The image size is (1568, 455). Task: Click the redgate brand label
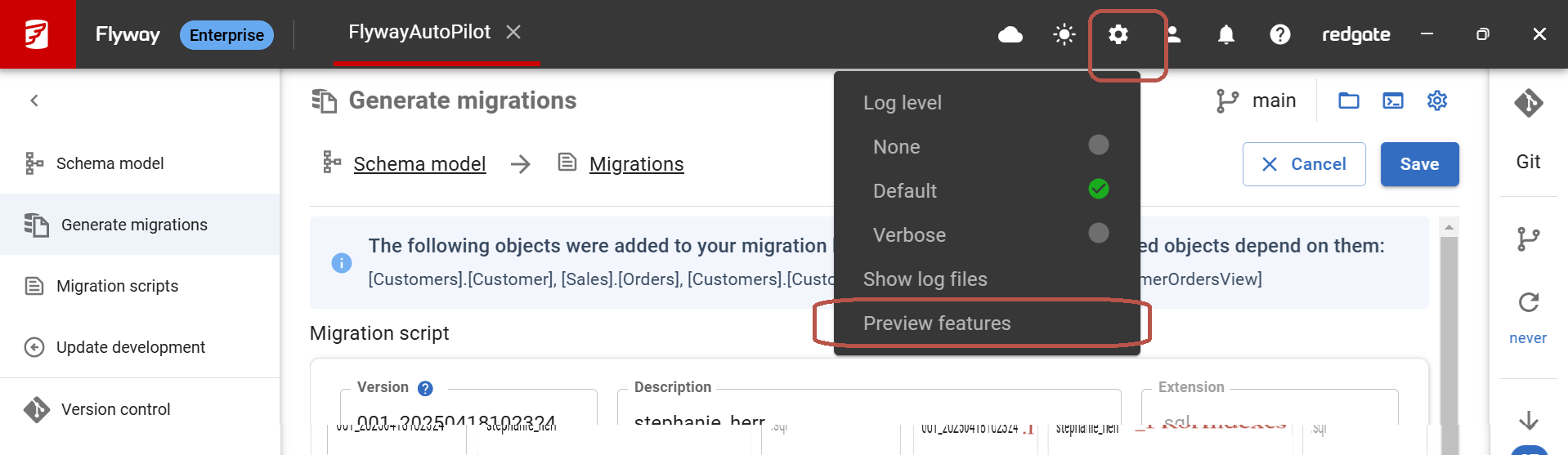click(x=1356, y=34)
